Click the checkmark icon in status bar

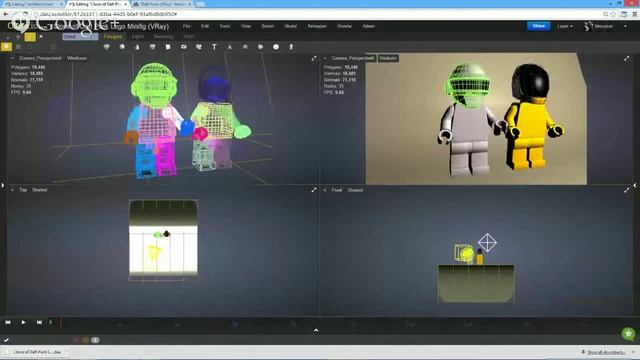7,340
